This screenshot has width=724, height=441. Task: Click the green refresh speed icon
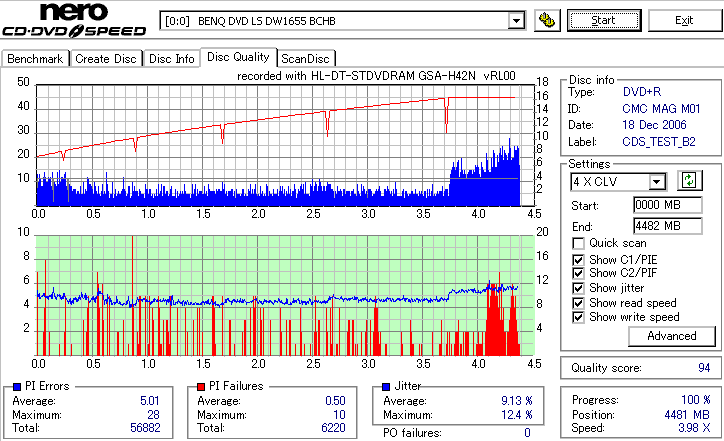pos(689,180)
